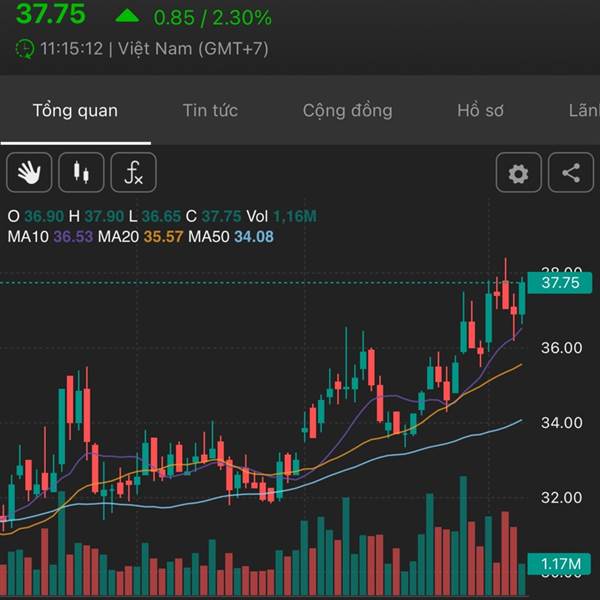This screenshot has height=600, width=600.
Task: Tap the close price 37.75 legend value
Action: point(222,216)
